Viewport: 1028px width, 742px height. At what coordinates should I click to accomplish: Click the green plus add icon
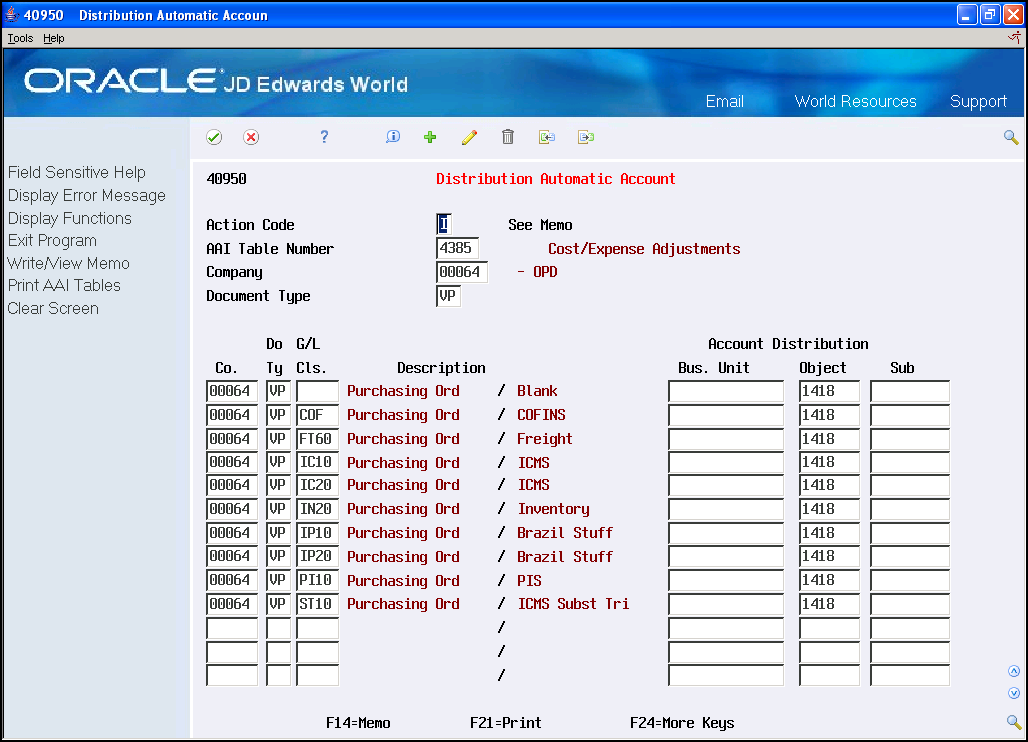point(430,137)
